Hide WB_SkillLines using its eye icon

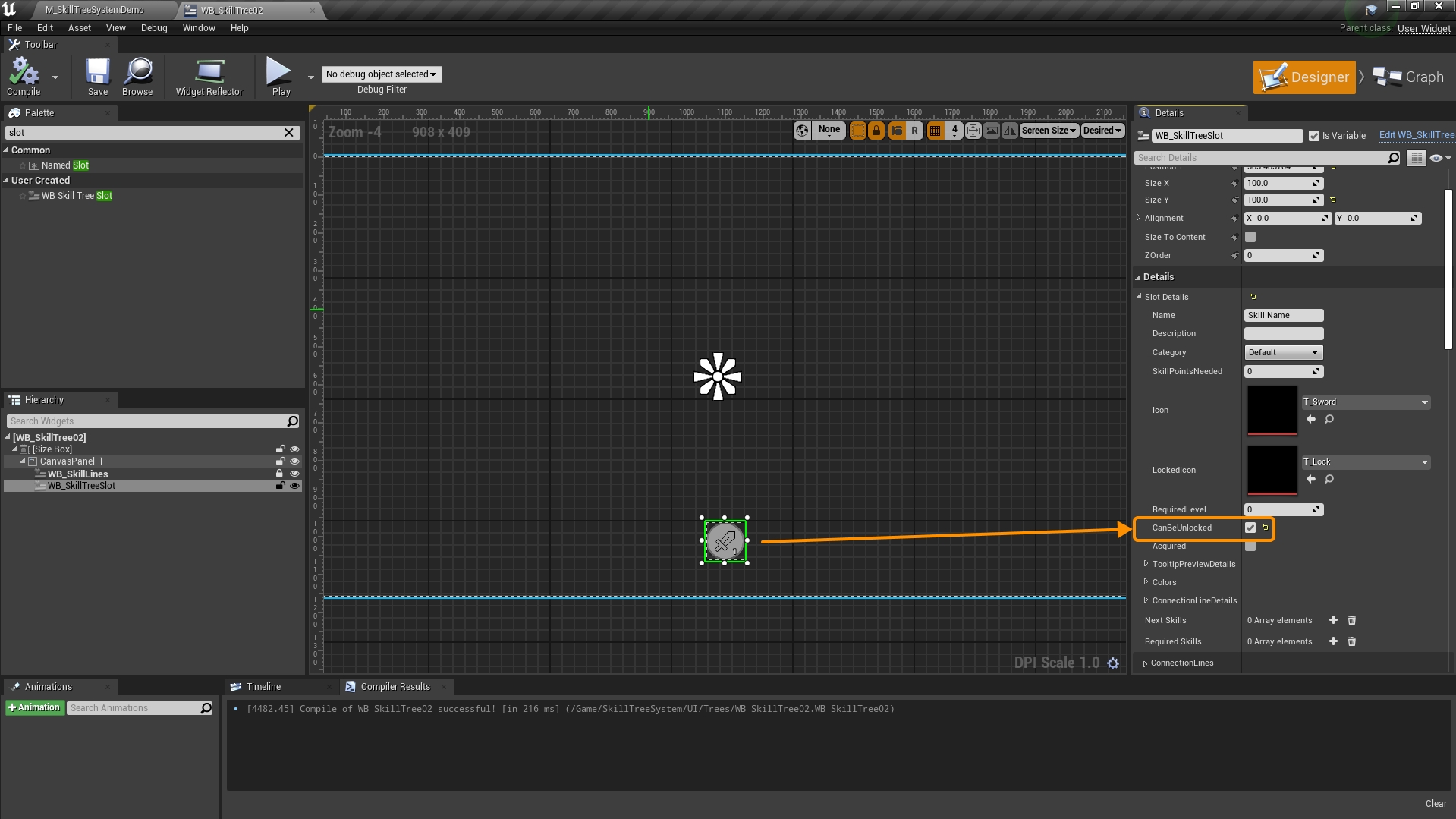(294, 474)
